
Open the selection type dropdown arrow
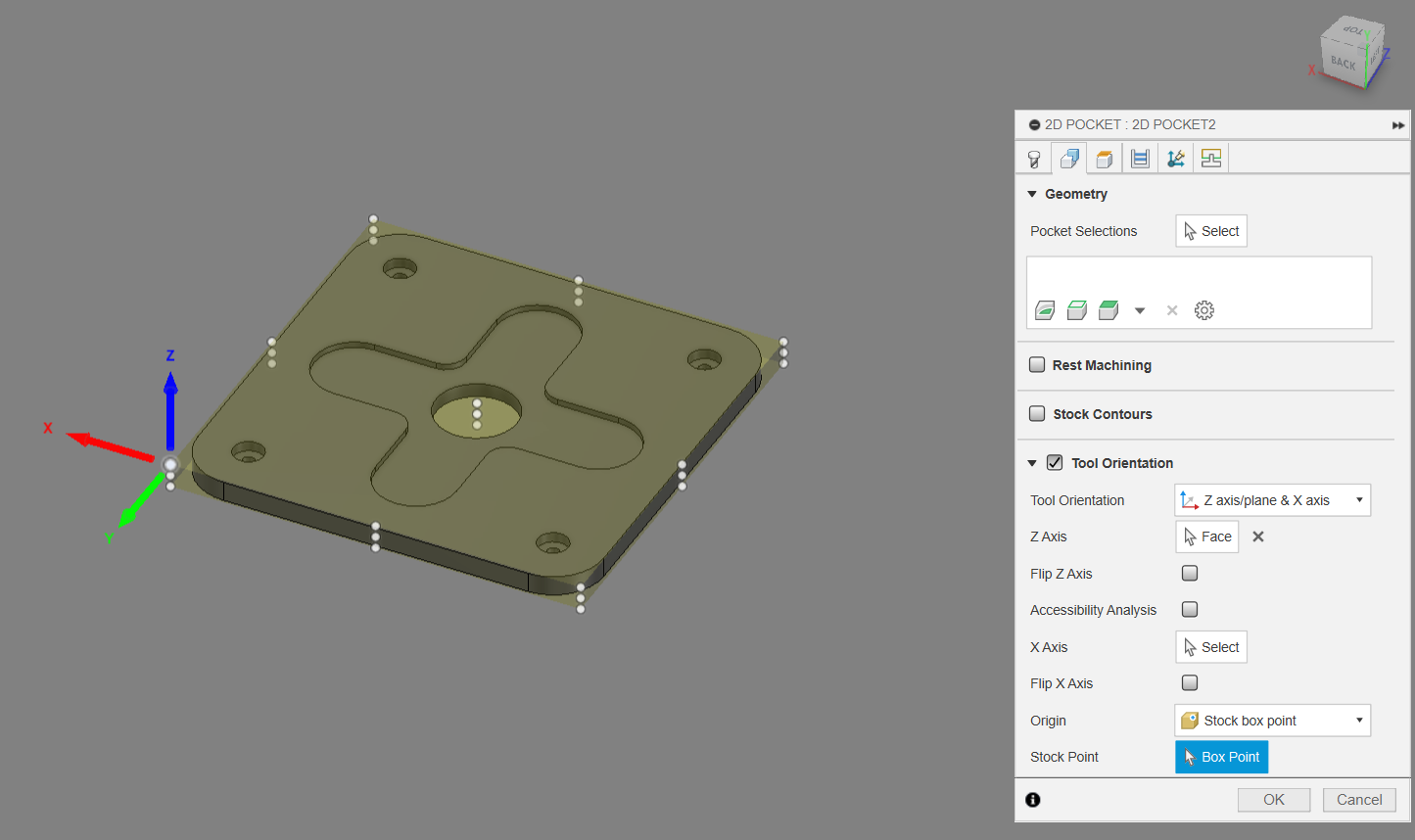[1140, 311]
